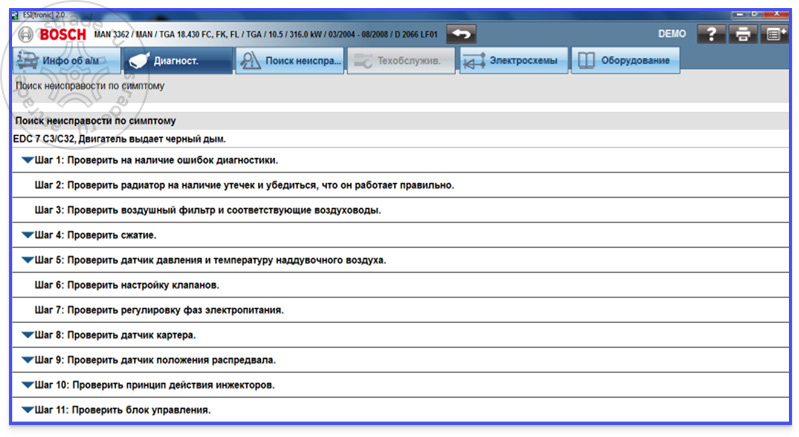Viewport: 799px width, 437px height.
Task: Open the help question mark button
Action: pos(711,34)
